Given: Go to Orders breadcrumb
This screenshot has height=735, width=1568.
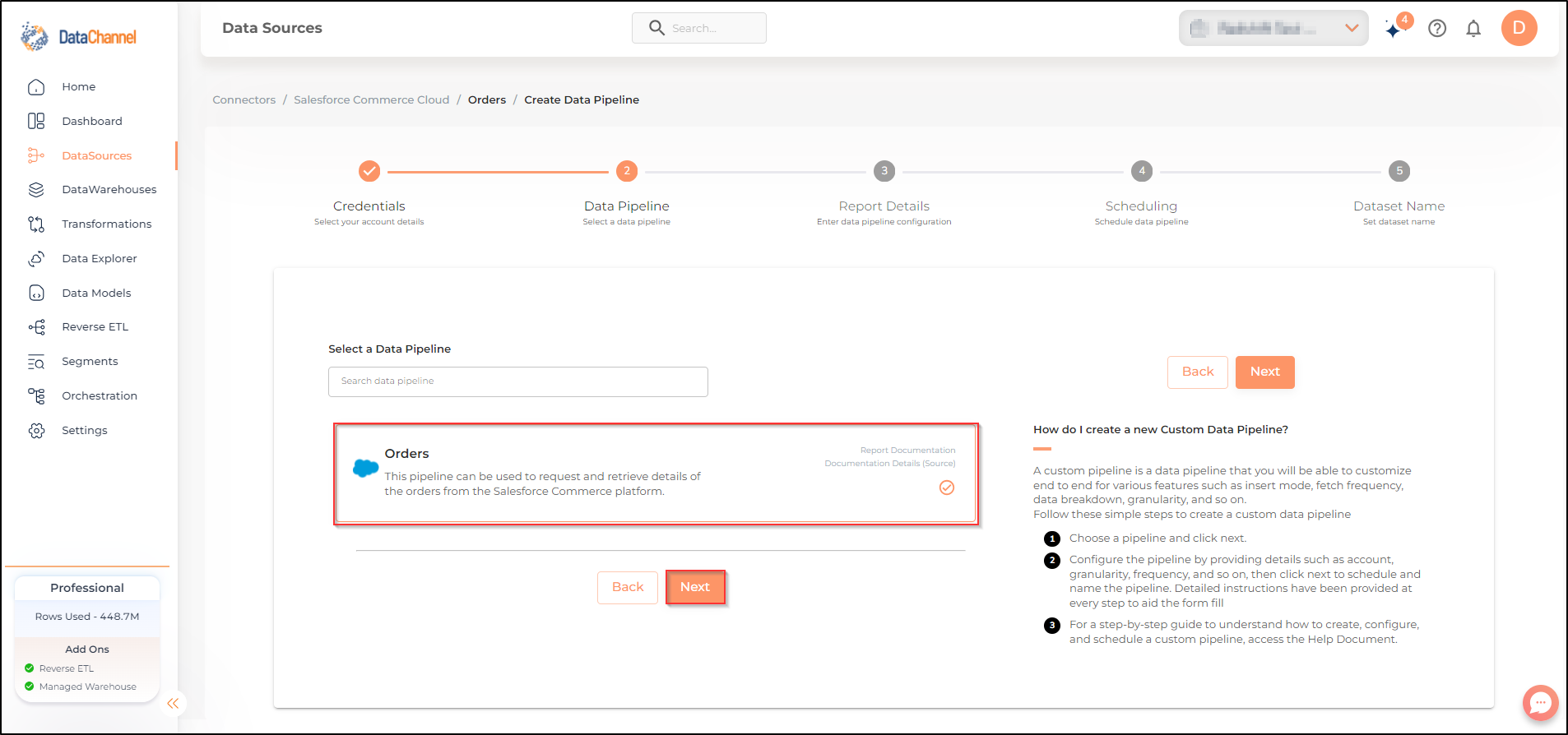Looking at the screenshot, I should 487,99.
